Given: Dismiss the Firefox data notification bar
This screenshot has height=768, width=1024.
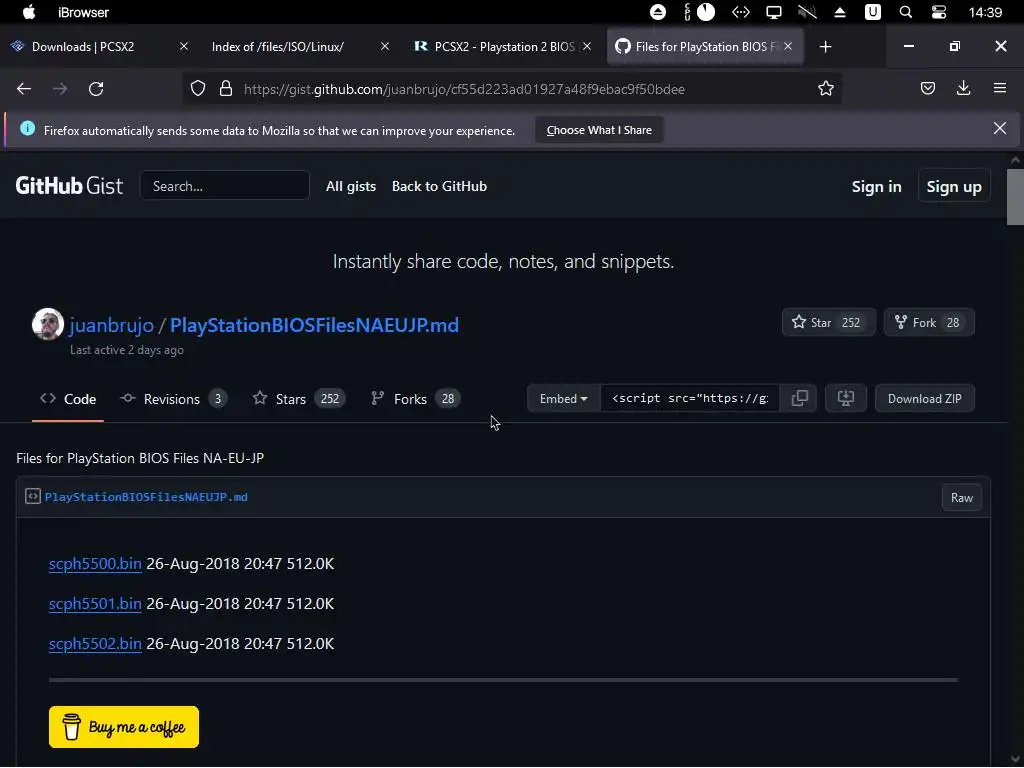Looking at the screenshot, I should pos(999,128).
